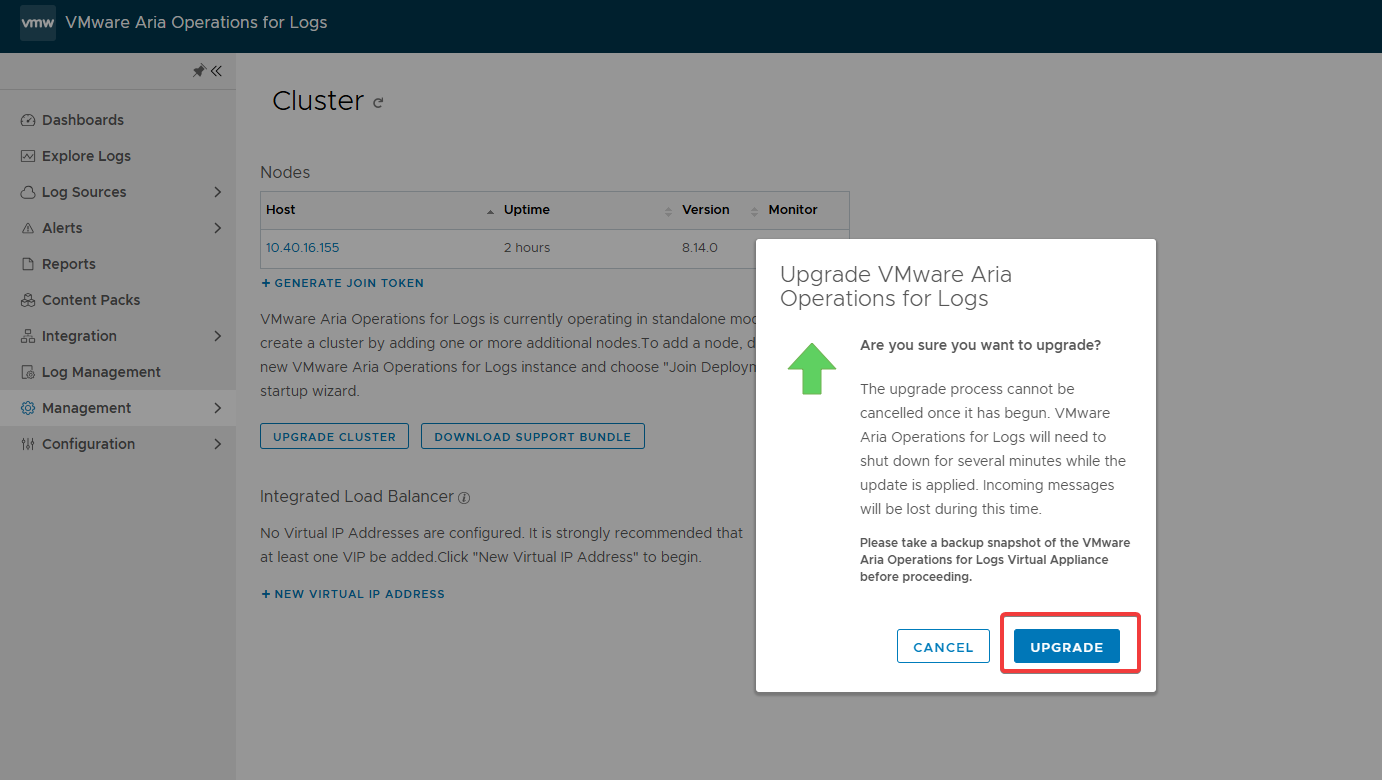The image size is (1382, 780).
Task: Click the Monitor column header
Action: pos(793,210)
